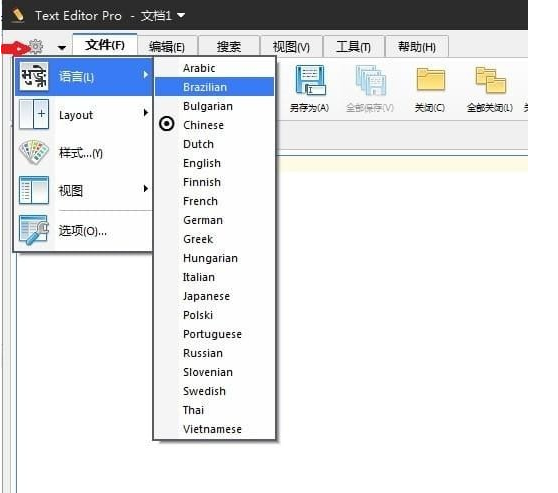Switch to the 文件(F) tab
The height and width of the screenshot is (493, 558).
(x=105, y=45)
